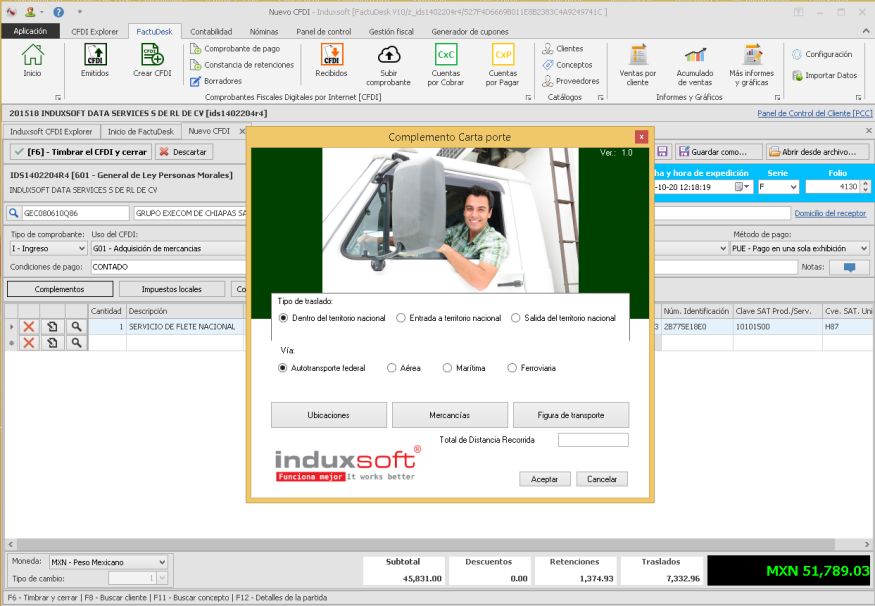The image size is (875, 606).
Task: Open the Inicio home icon in ribbon
Action: tap(32, 60)
